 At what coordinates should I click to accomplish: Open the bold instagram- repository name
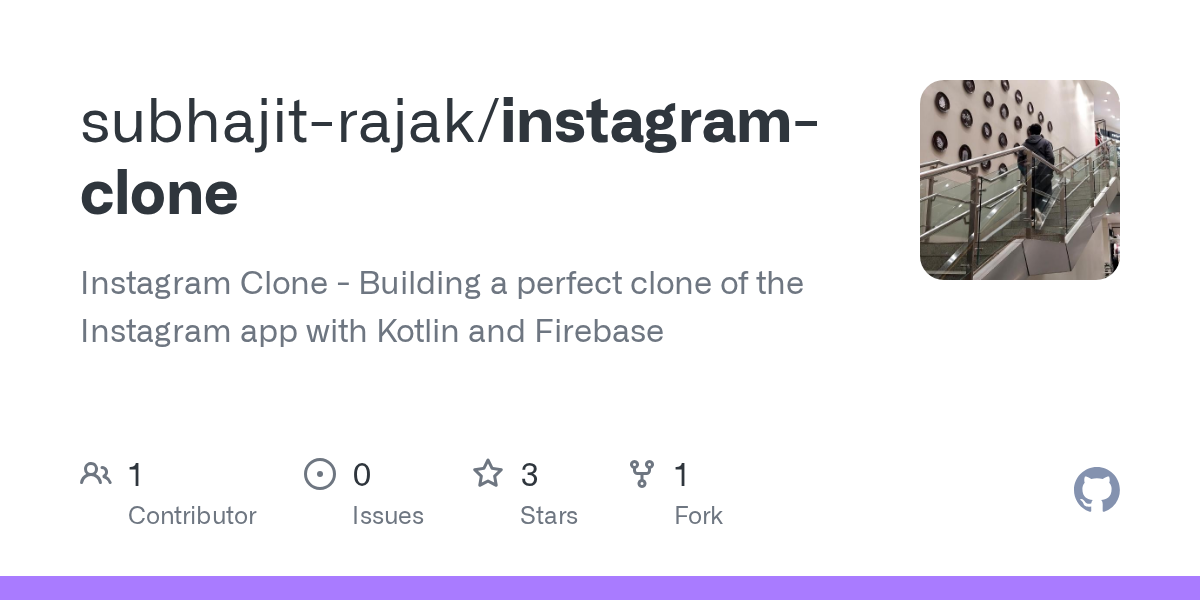coord(660,123)
